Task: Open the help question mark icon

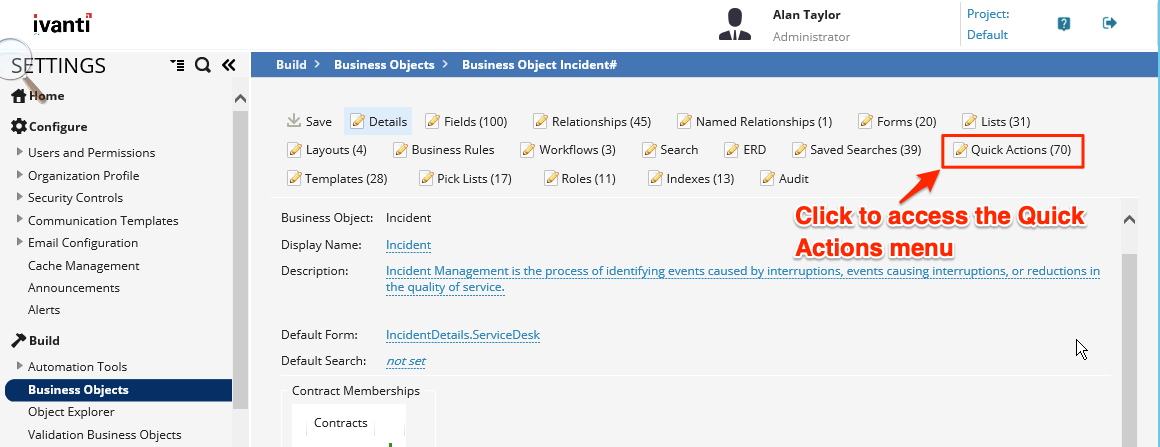Action: [1064, 24]
